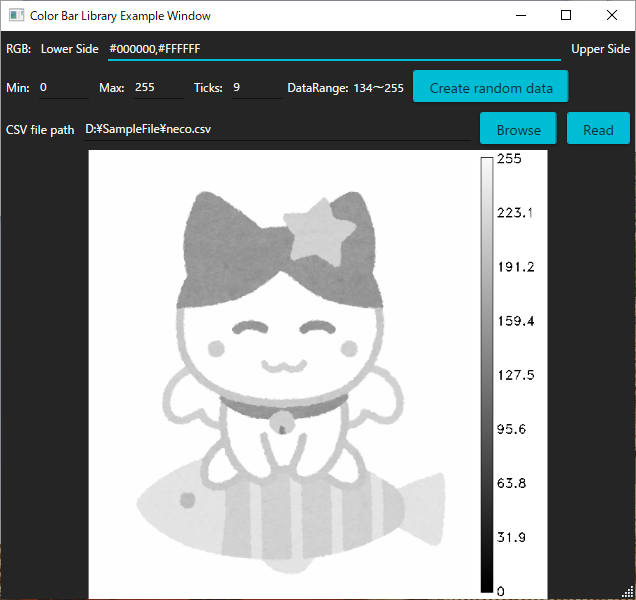
Task: Click the DataRange 134～255 label
Action: (345, 88)
